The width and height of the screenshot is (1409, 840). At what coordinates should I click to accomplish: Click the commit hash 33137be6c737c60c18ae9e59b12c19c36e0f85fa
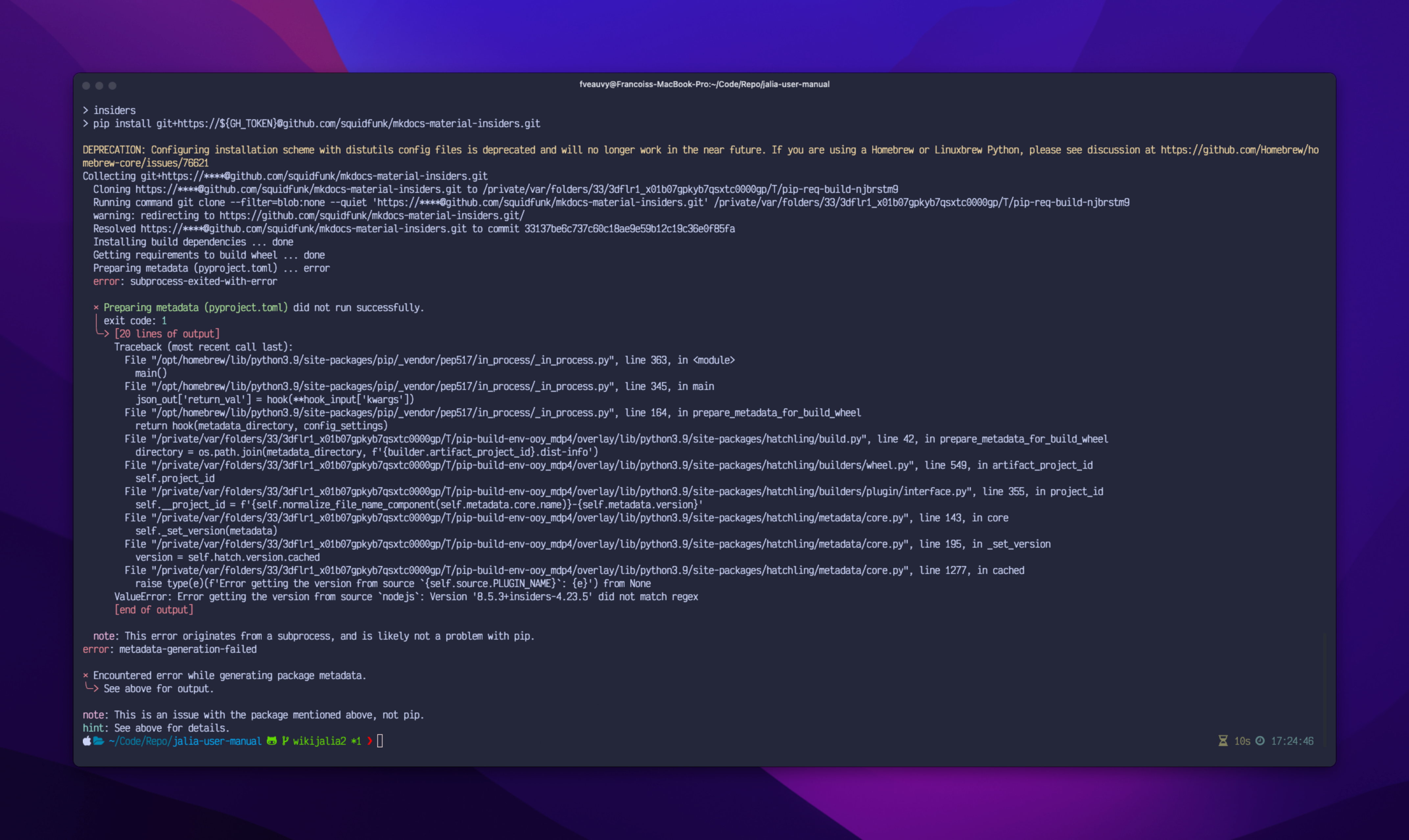[x=629, y=229]
